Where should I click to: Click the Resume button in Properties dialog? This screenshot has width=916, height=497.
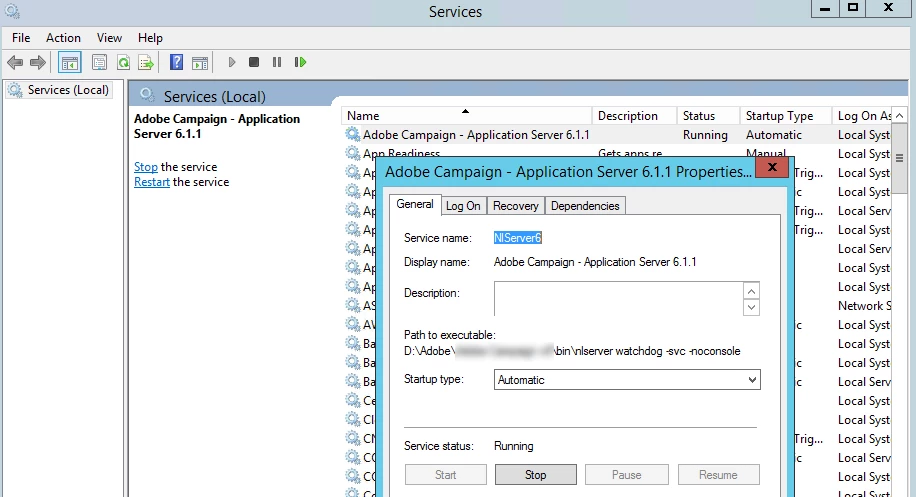pos(719,475)
